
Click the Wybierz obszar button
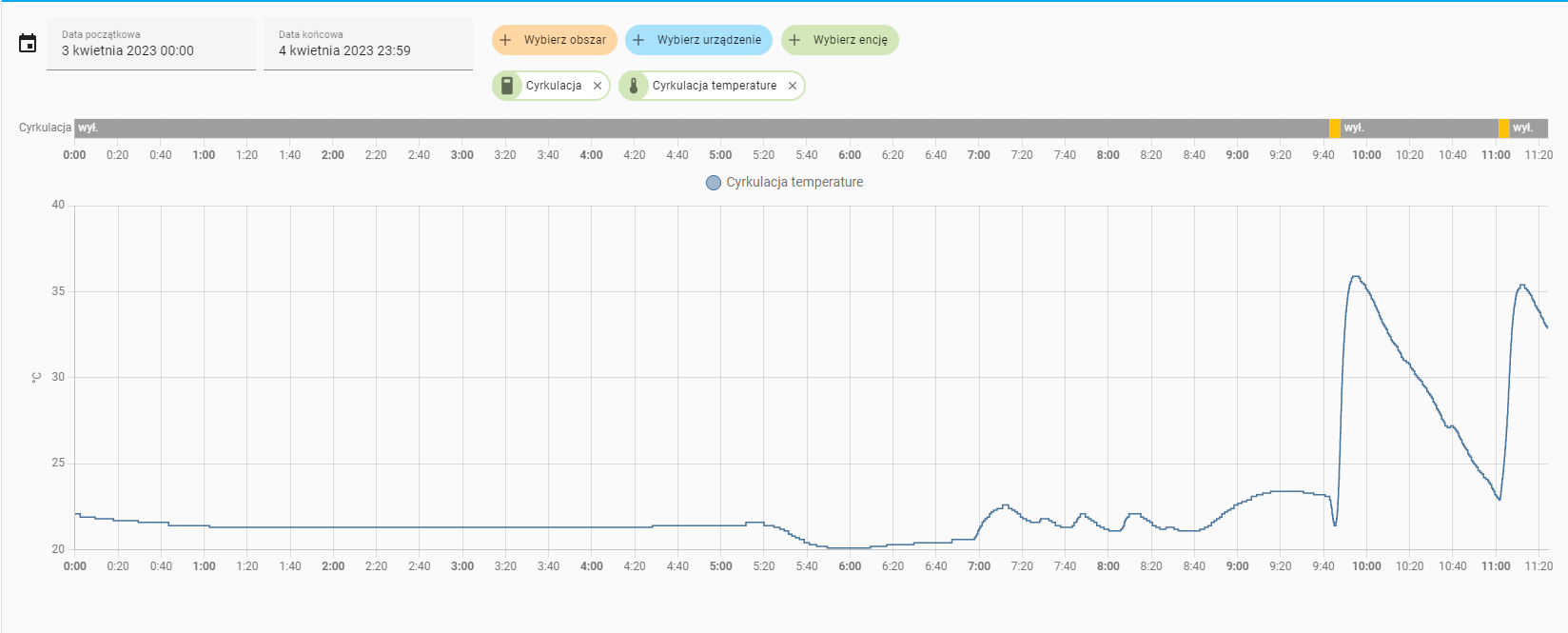(555, 40)
